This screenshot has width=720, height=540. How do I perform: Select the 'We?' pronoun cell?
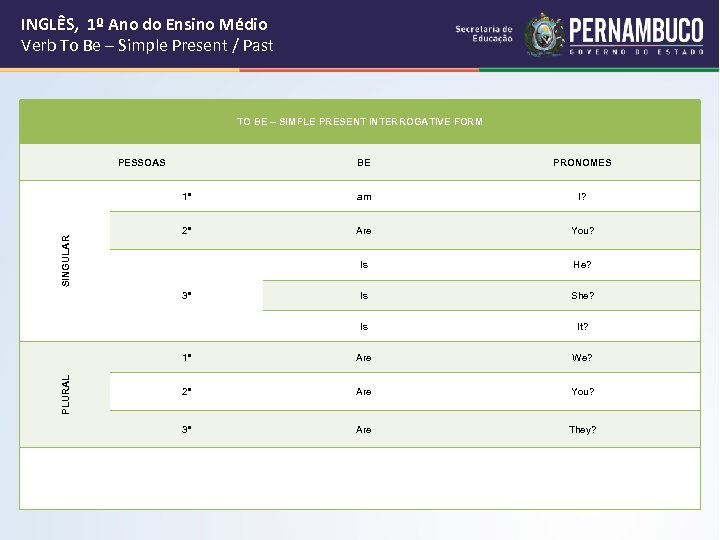point(582,358)
